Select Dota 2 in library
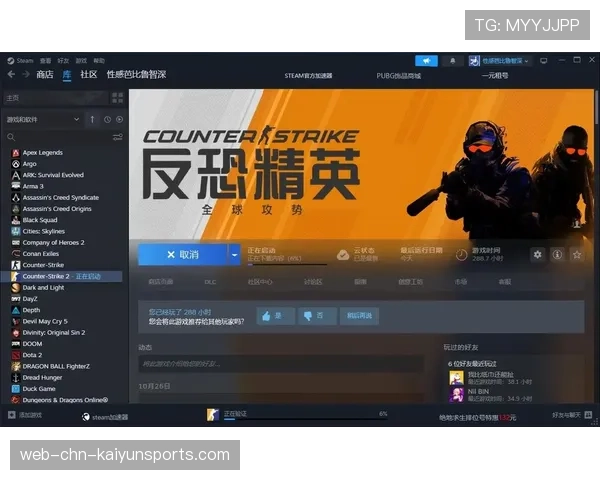This screenshot has height=480, width=600. [x=32, y=355]
